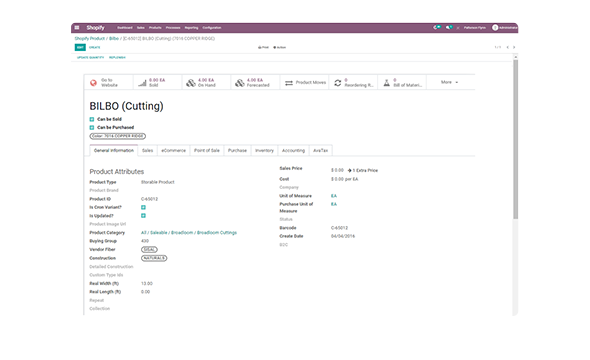Viewport: 590px width, 360px height.
Task: Open the Action dropdown
Action: coord(280,47)
